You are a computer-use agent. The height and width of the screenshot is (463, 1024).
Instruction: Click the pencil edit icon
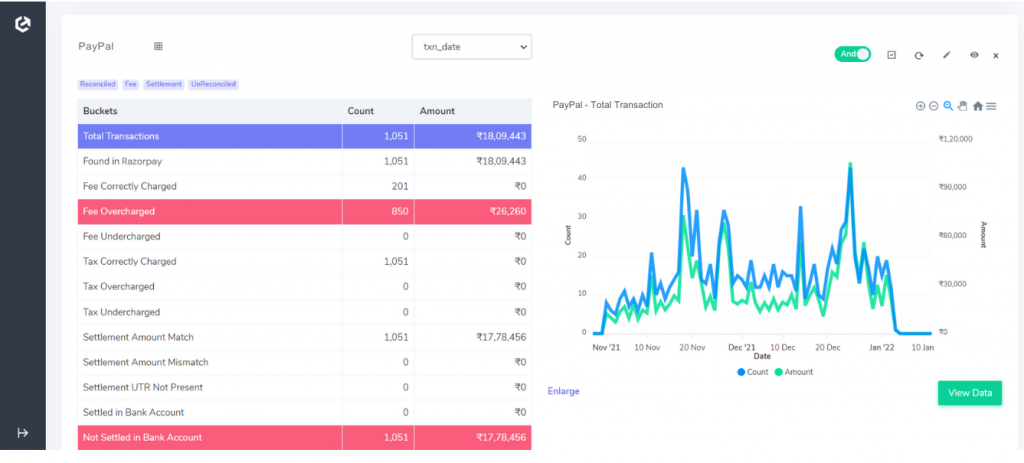[946, 56]
